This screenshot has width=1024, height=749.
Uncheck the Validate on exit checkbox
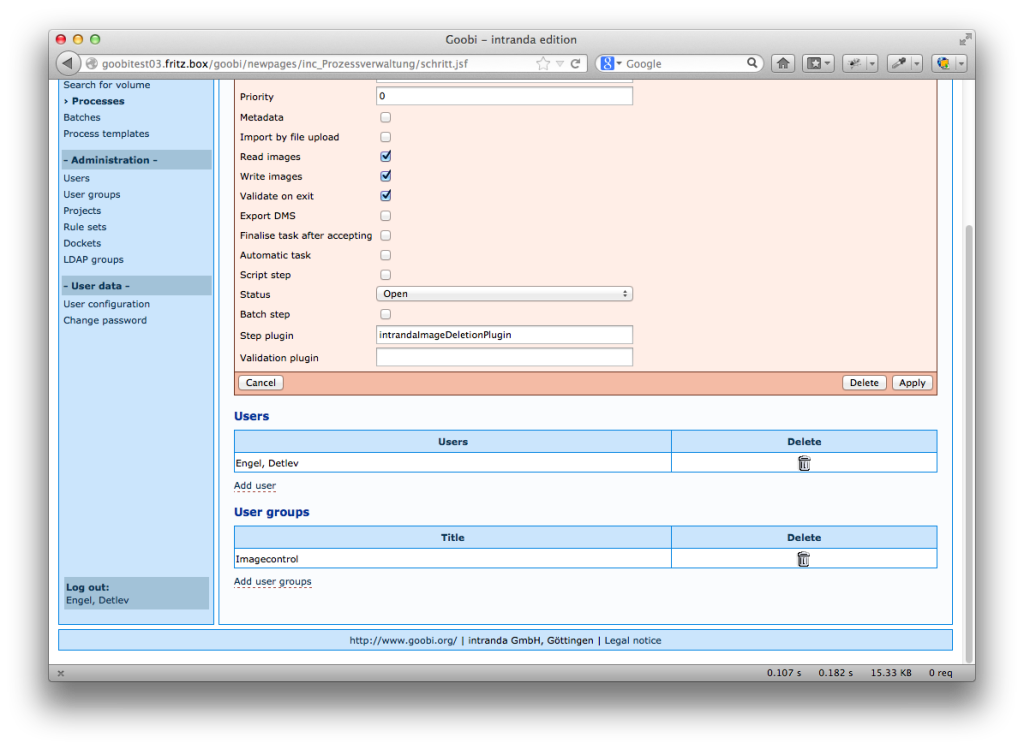pos(385,195)
